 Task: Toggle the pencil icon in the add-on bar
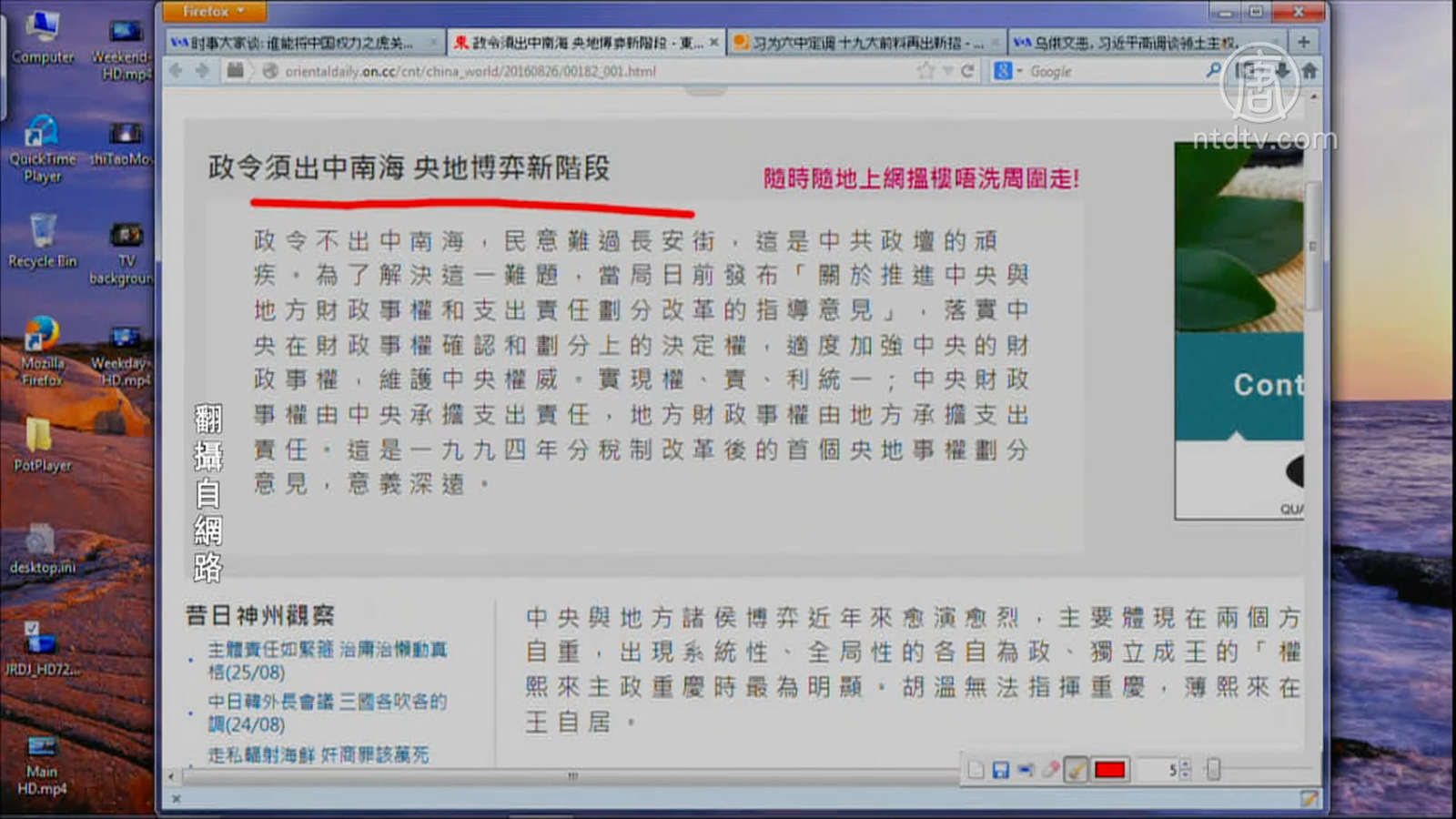pyautogui.click(x=1309, y=799)
